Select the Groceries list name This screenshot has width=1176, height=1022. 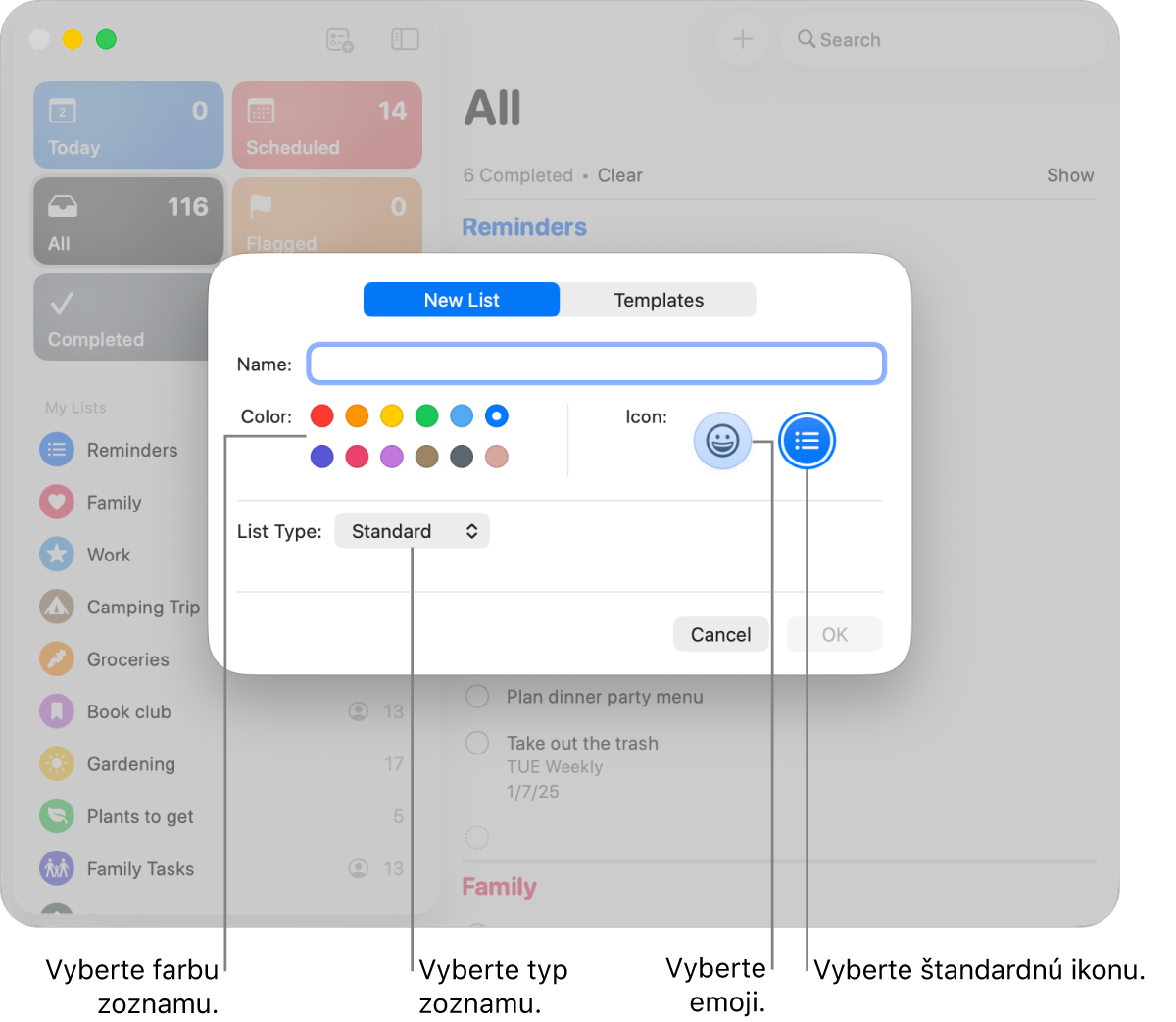(x=128, y=659)
